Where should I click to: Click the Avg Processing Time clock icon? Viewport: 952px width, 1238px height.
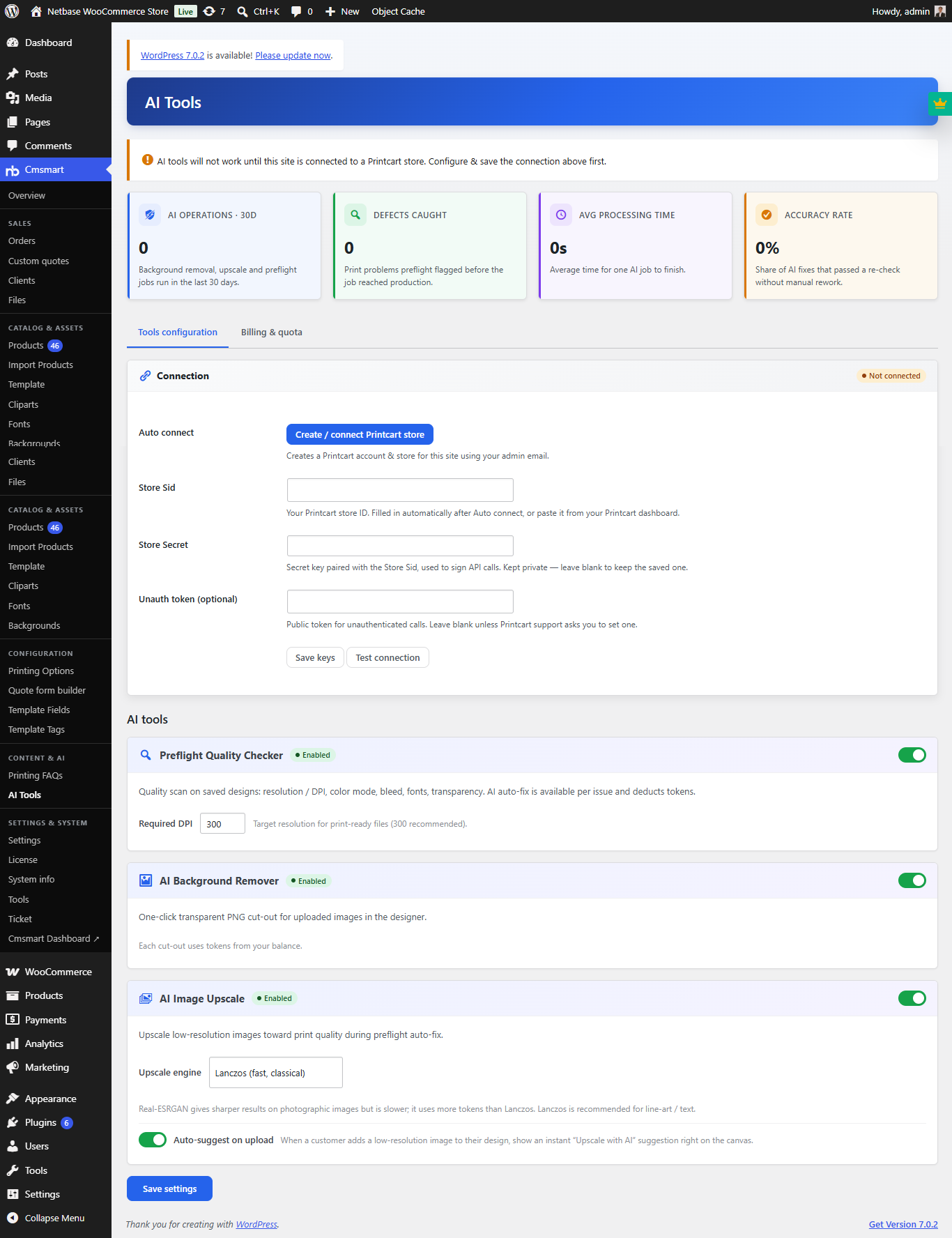561,215
